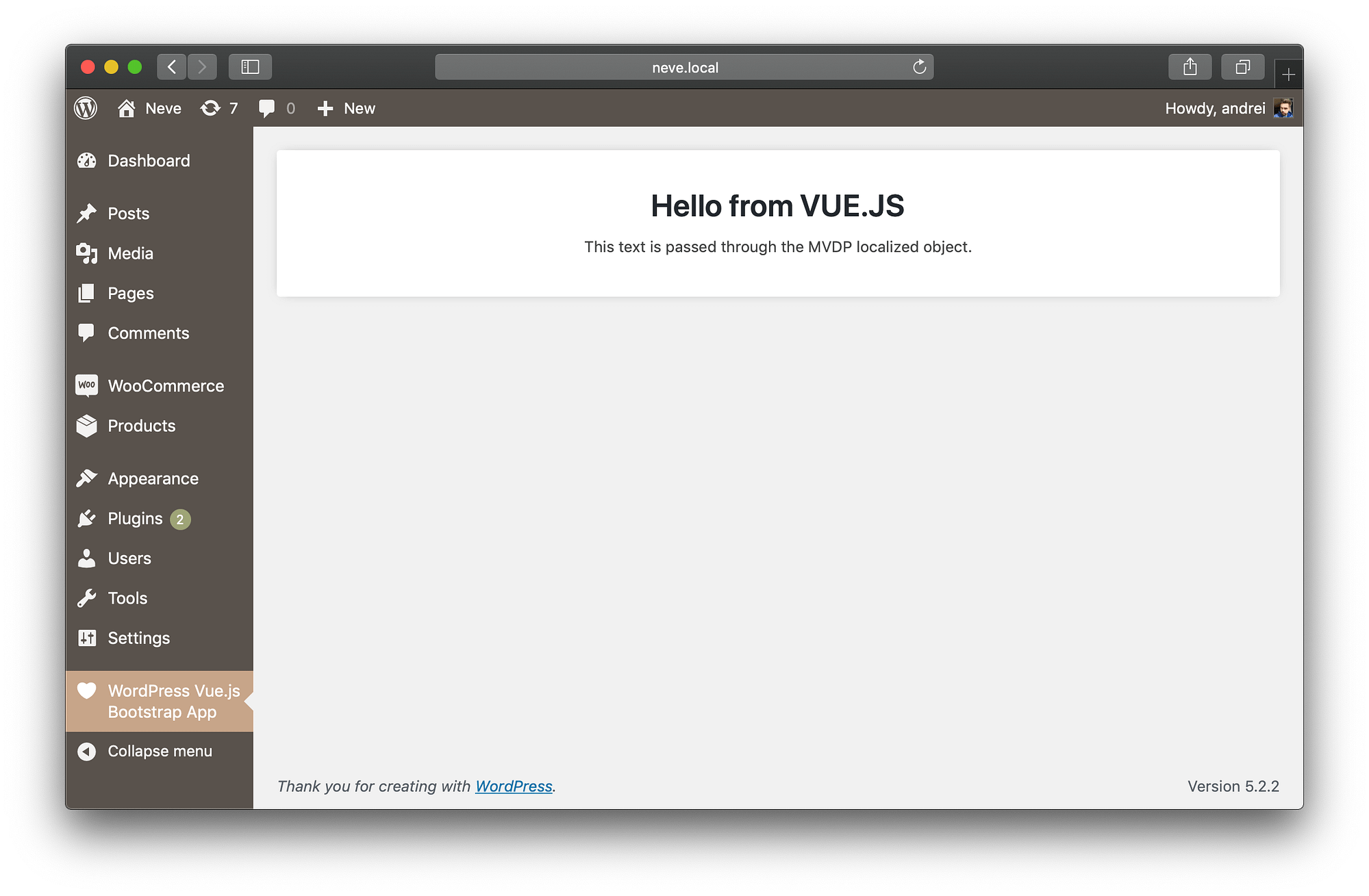Go to the Dashboard menu
This screenshot has height=896, width=1369.
click(x=149, y=161)
